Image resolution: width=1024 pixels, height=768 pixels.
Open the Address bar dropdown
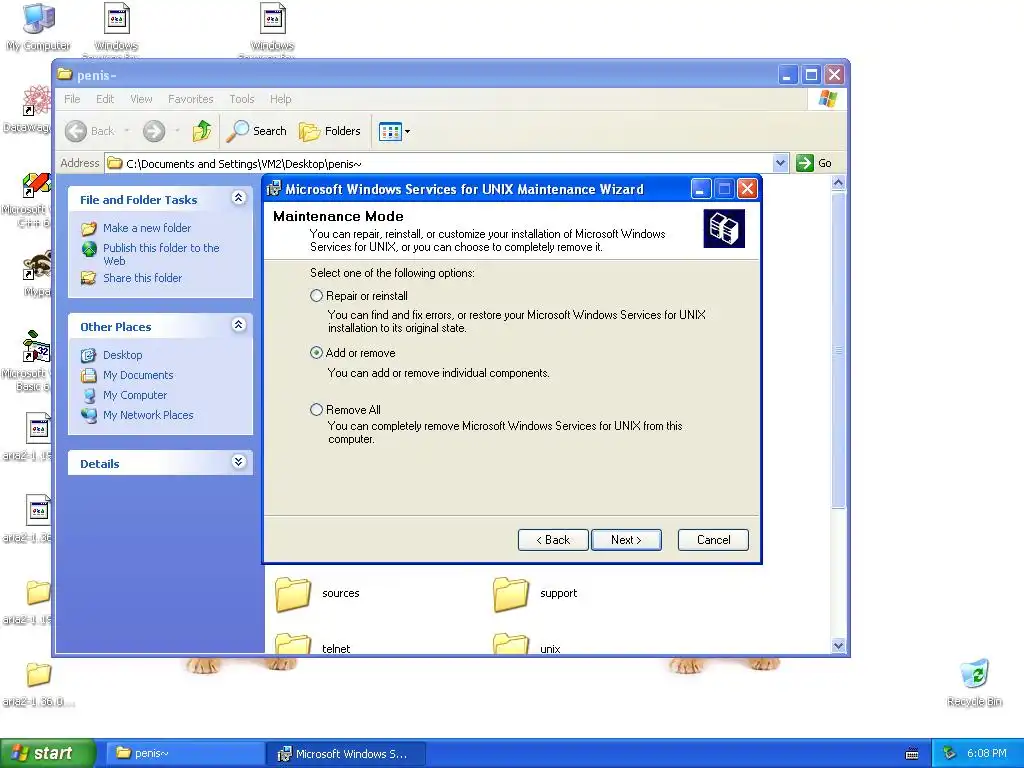780,163
